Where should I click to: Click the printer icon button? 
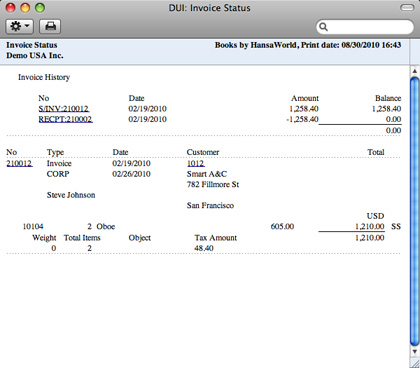[x=50, y=26]
